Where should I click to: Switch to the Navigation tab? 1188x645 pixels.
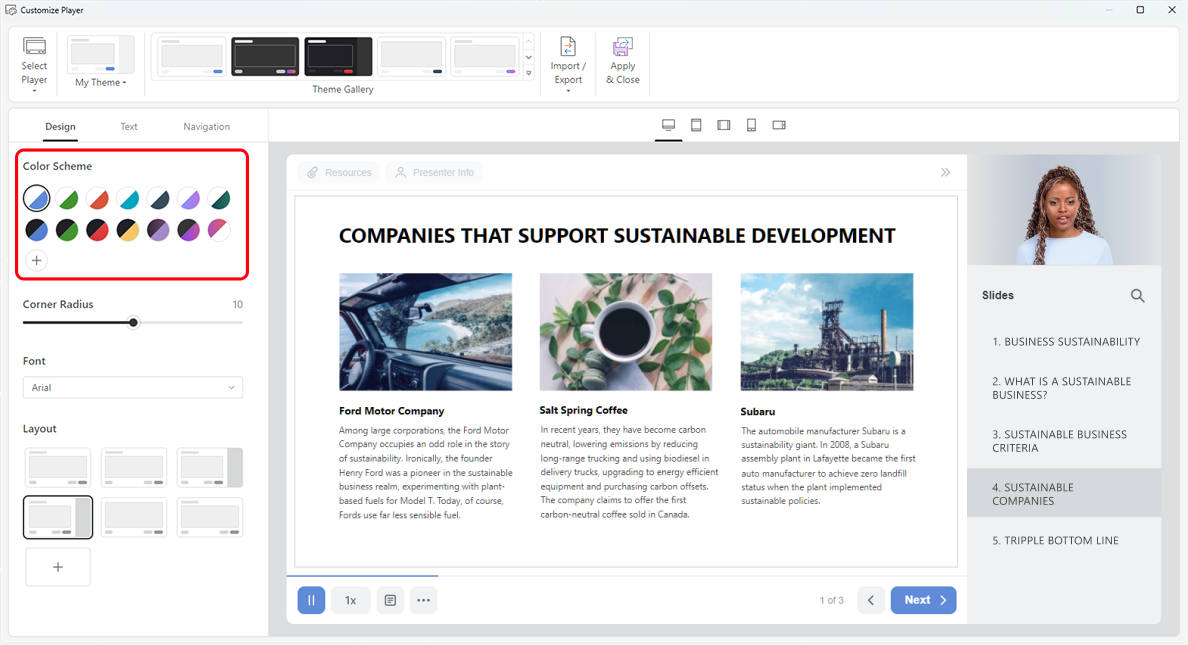206,127
